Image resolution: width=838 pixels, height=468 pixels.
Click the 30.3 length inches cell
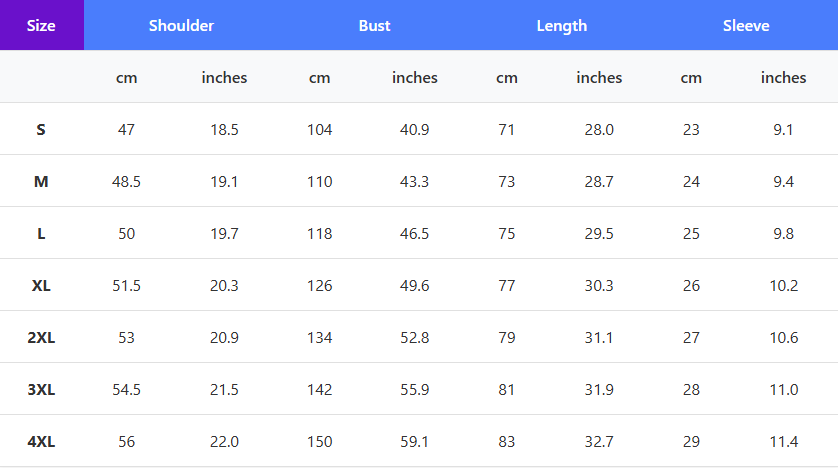coord(599,285)
